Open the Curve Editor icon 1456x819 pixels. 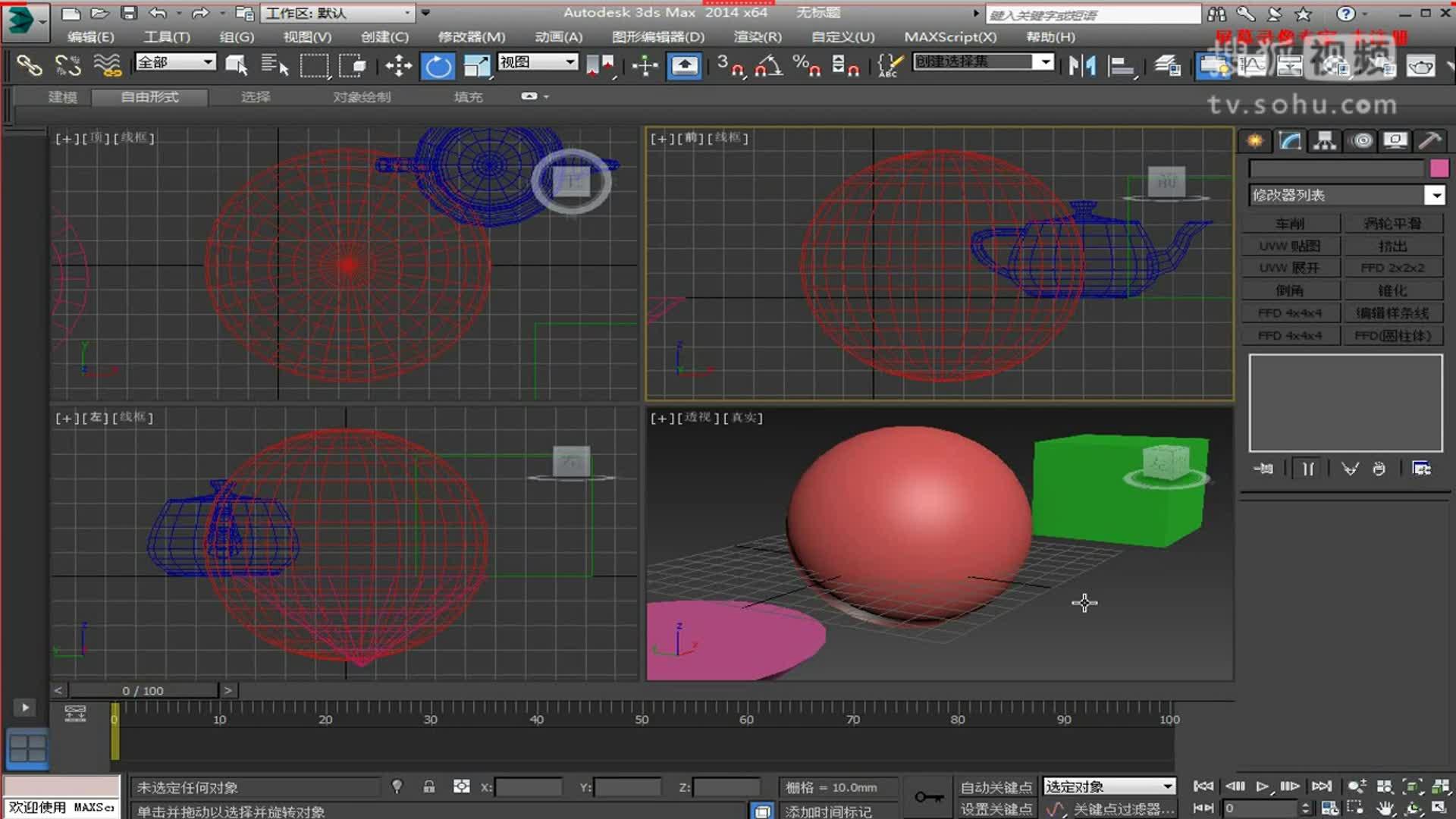tap(1254, 67)
